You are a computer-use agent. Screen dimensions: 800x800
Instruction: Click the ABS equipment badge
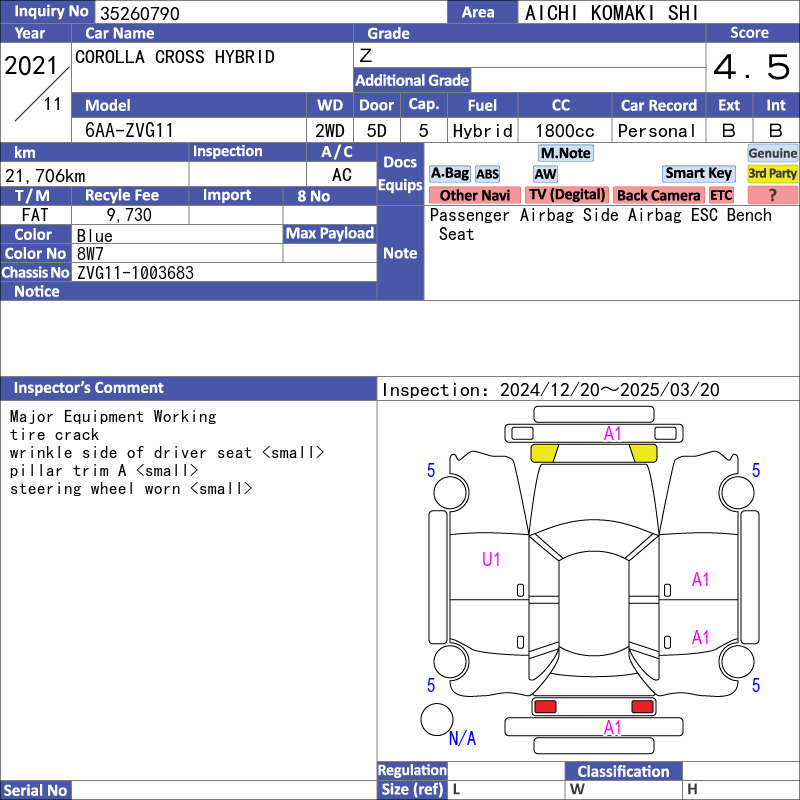tap(487, 174)
